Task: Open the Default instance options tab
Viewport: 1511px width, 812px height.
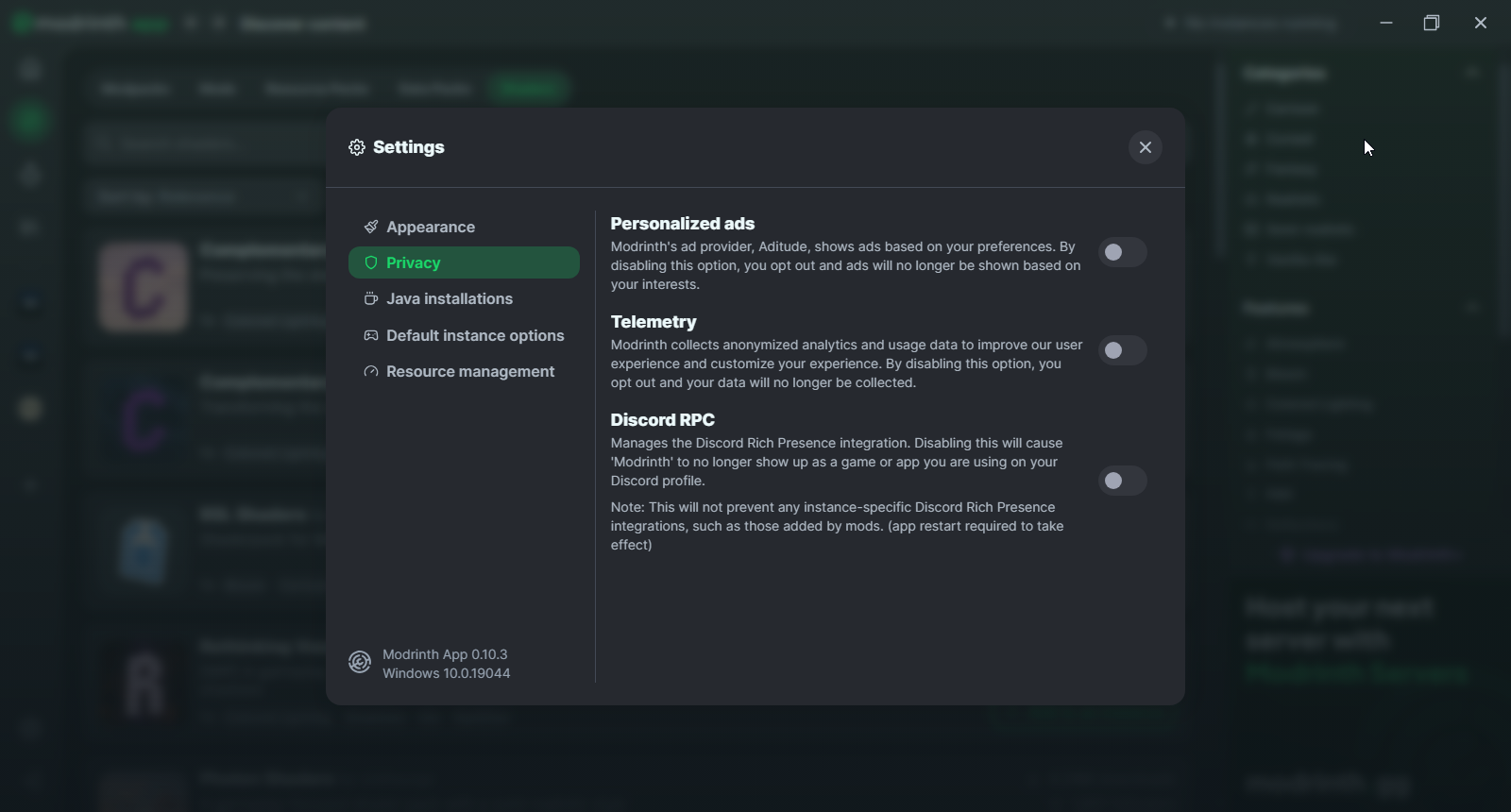Action: [x=464, y=336]
